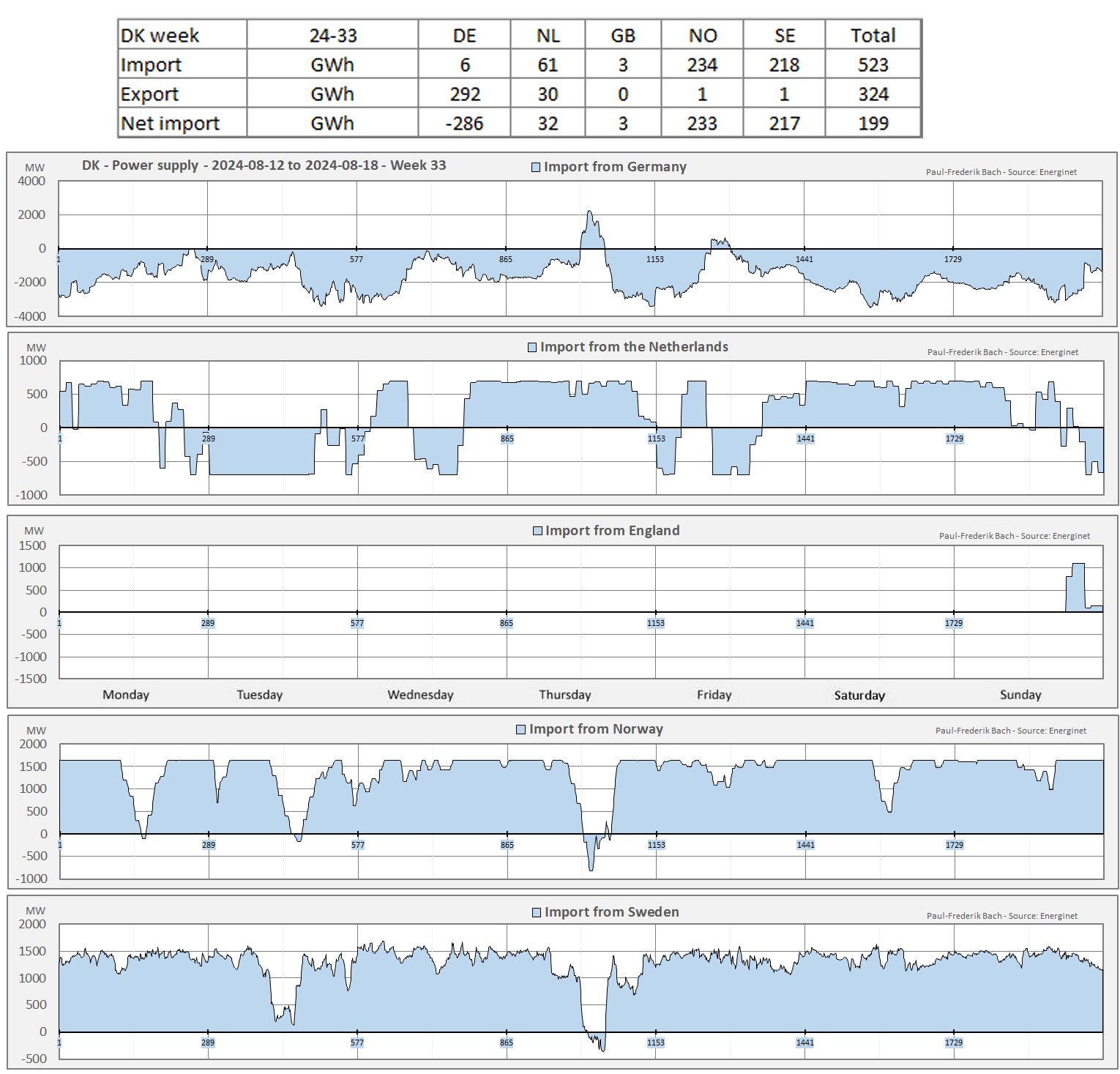Click the Import from England legend swatch
Viewport: 1120px width, 1074px height.
click(537, 531)
